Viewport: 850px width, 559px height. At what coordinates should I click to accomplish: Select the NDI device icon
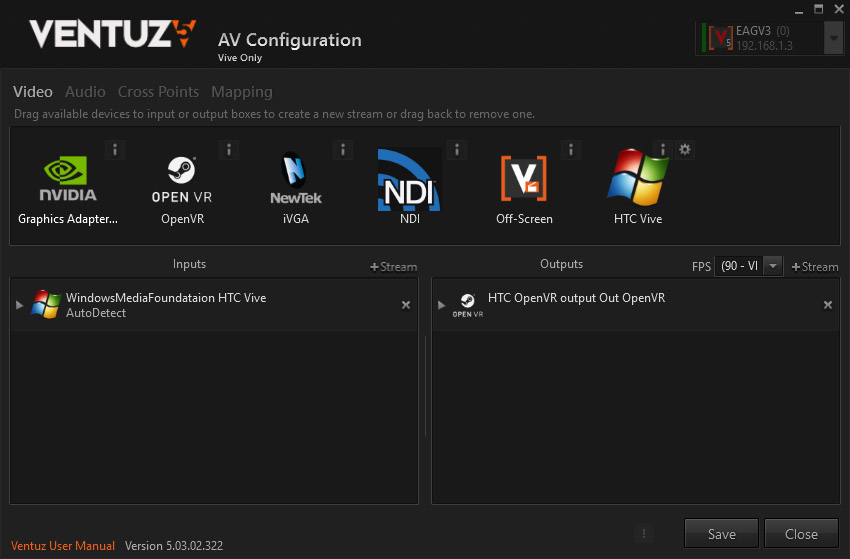[409, 180]
